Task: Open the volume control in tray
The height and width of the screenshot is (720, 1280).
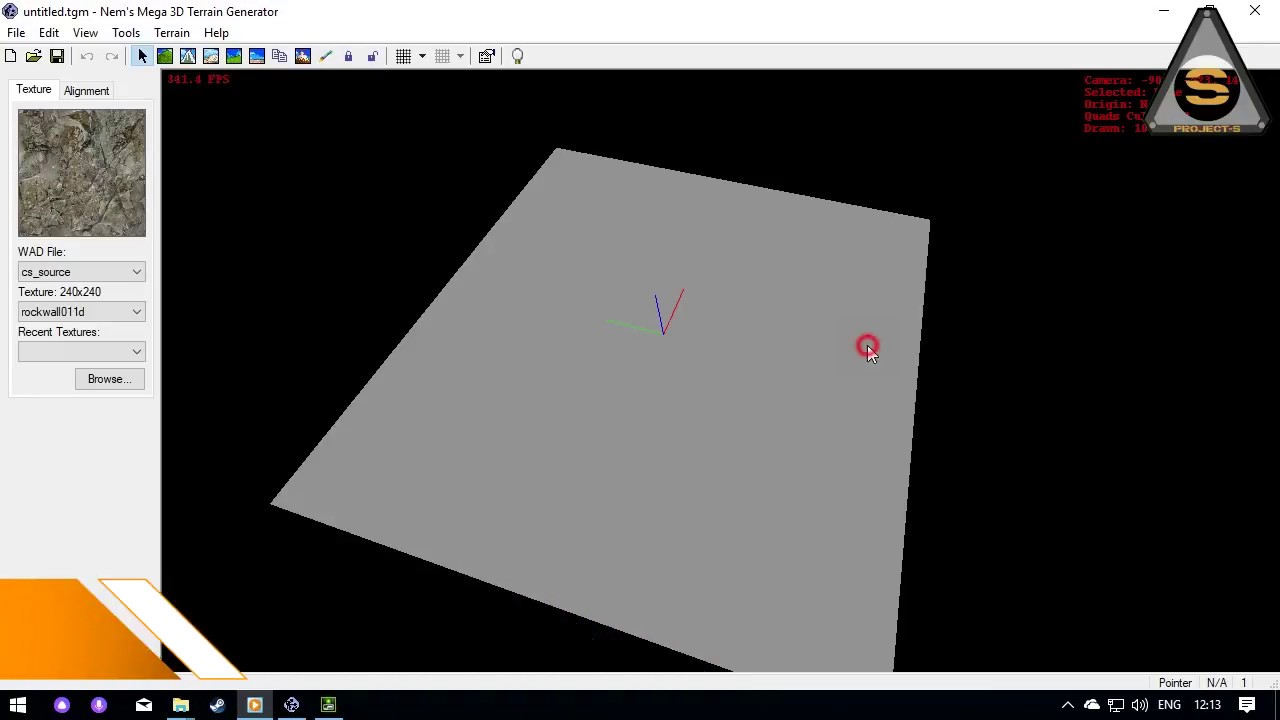Action: [x=1140, y=705]
